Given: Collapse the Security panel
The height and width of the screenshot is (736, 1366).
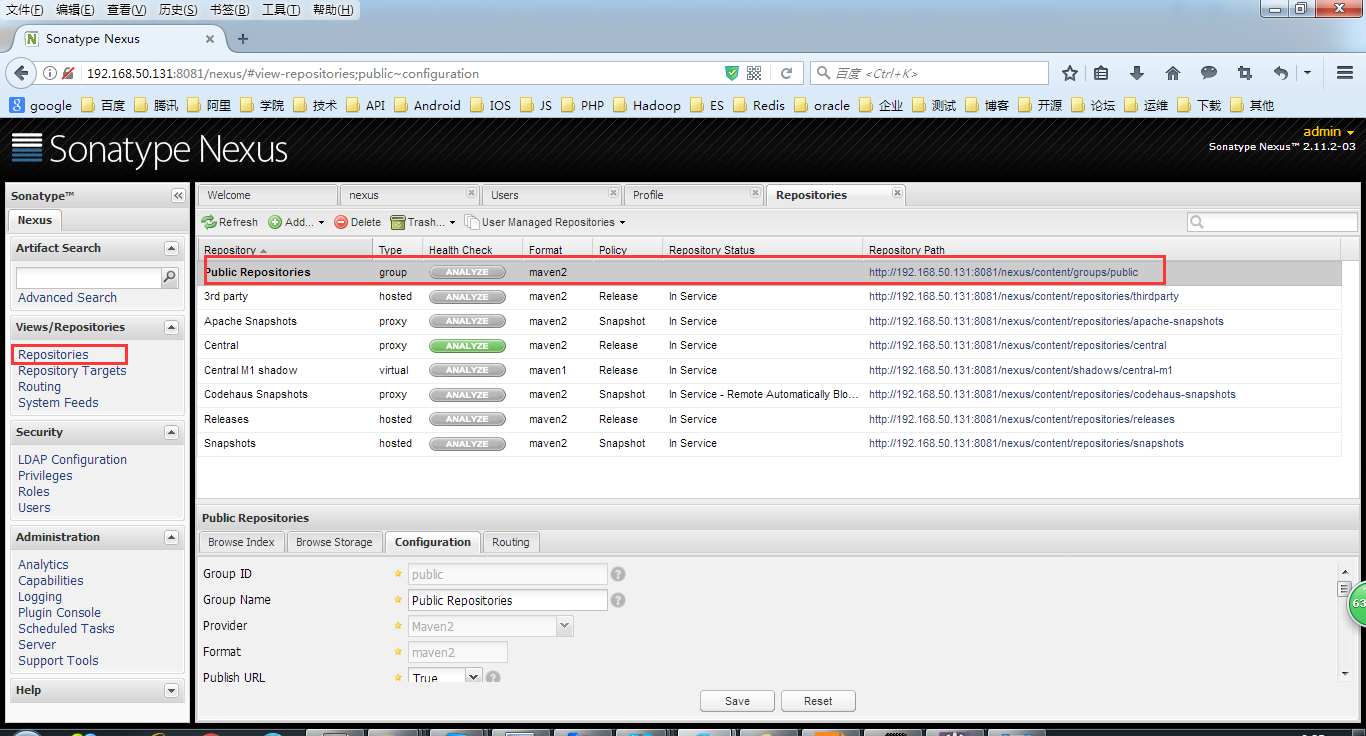Looking at the screenshot, I should click(x=171, y=433).
